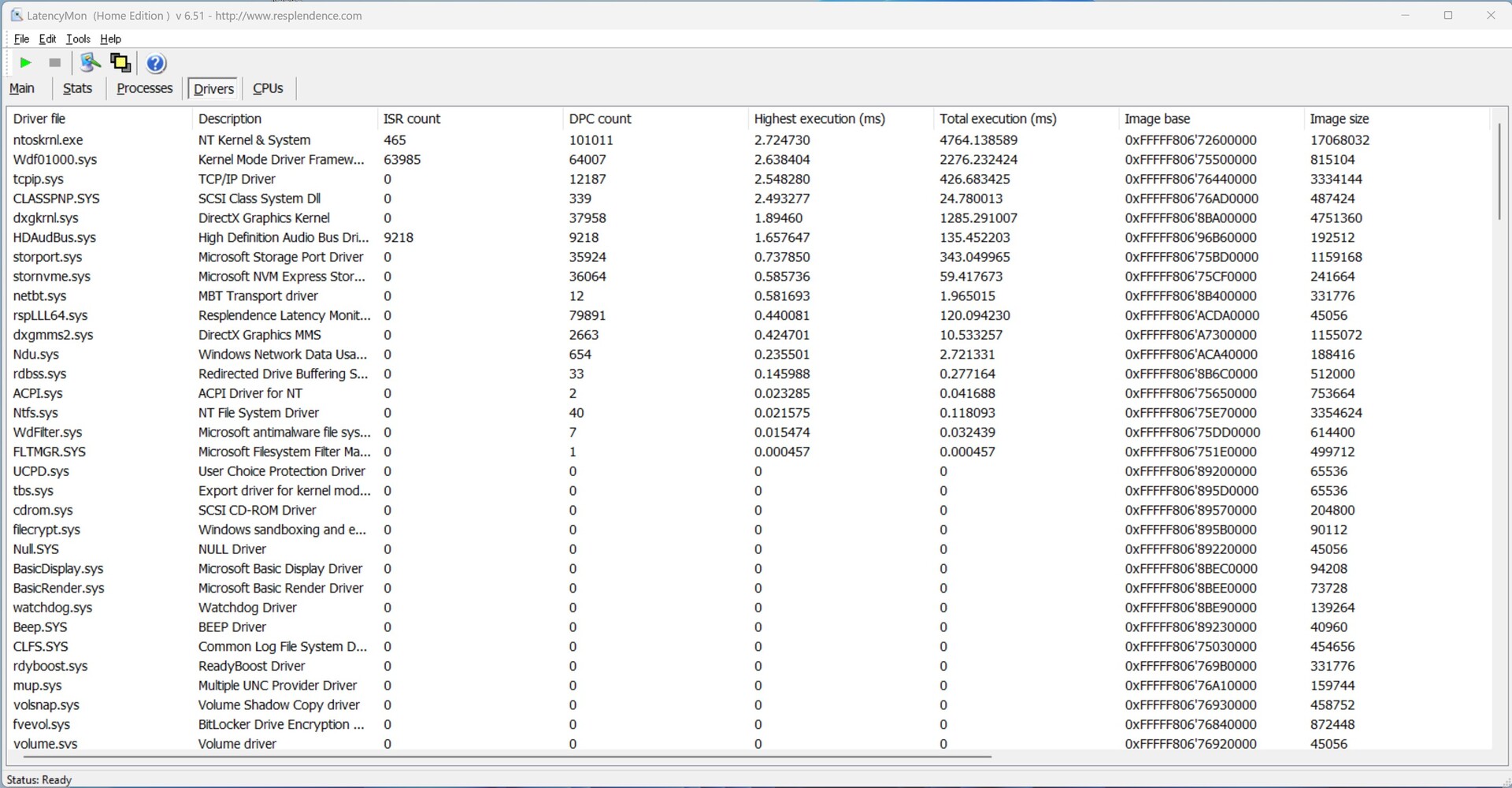Screen dimensions: 1512x788
Task: Open help with the blue question mark icon
Action: pos(156,63)
